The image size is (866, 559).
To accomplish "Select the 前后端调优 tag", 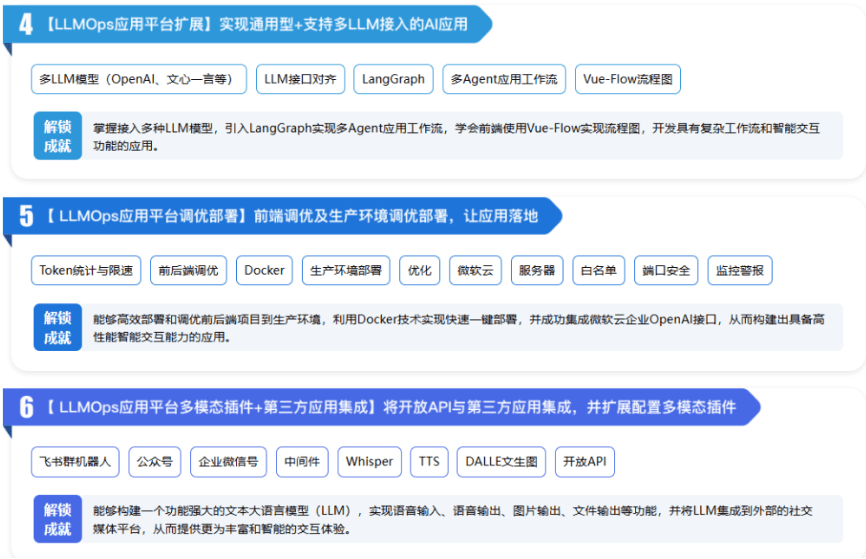I will coord(188,270).
